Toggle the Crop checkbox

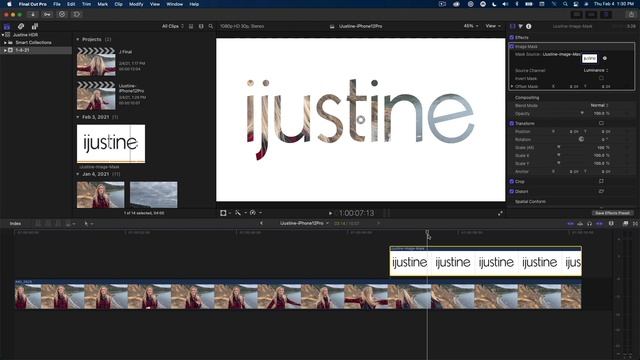[x=511, y=181]
